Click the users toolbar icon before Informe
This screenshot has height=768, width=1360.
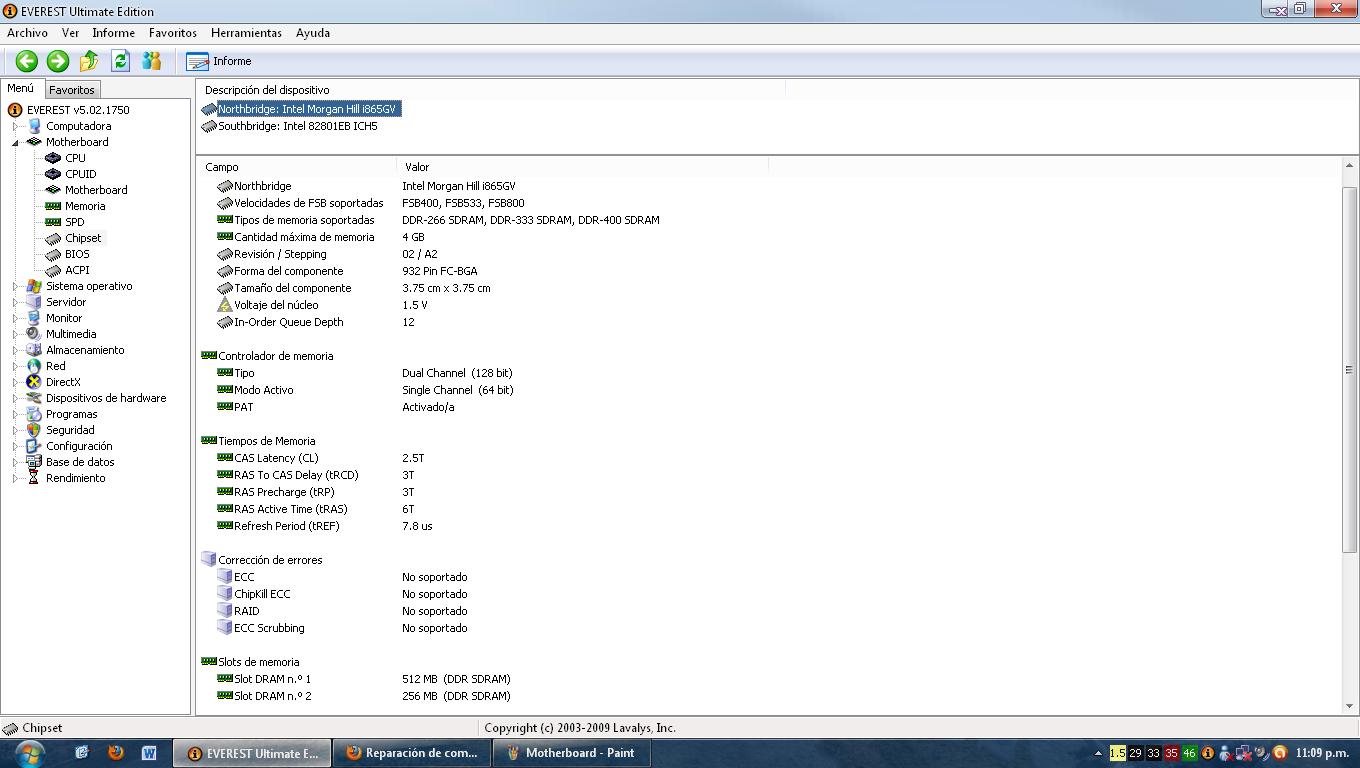tap(151, 61)
